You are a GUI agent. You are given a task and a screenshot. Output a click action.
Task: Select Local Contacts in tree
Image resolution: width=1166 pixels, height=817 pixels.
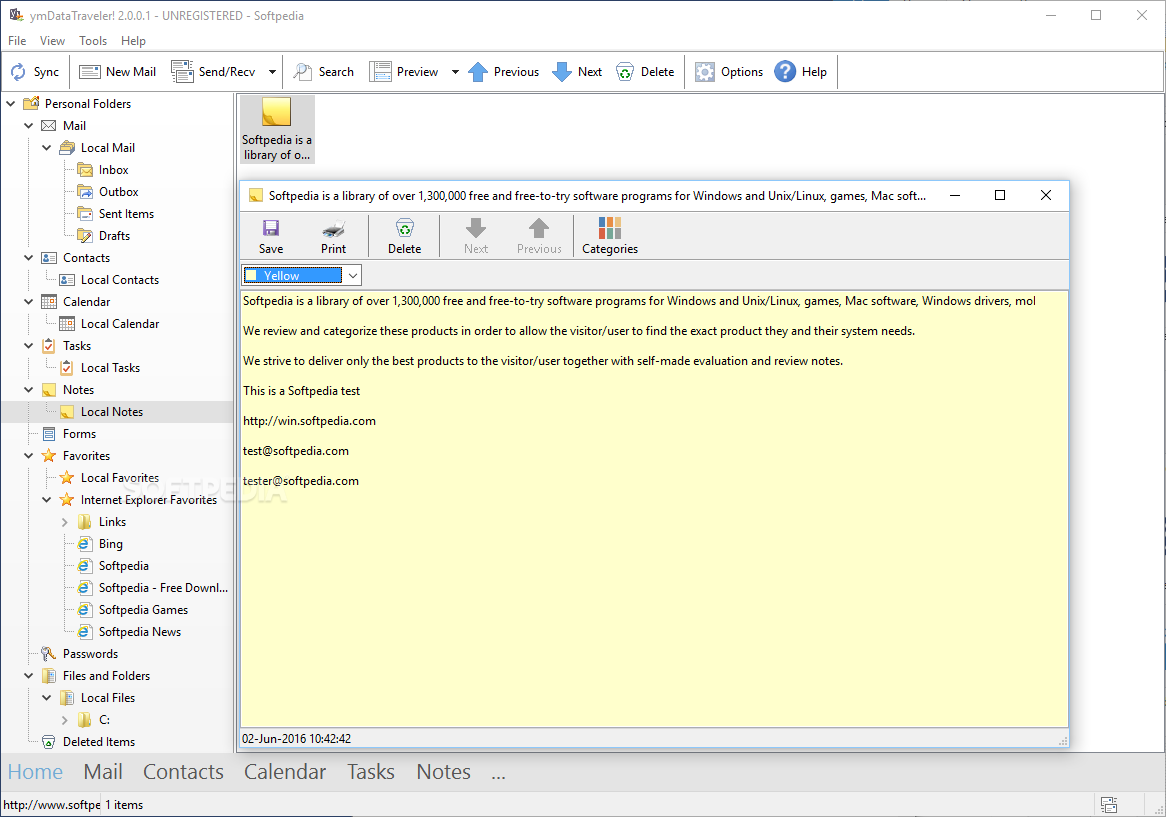pyautogui.click(x=119, y=280)
